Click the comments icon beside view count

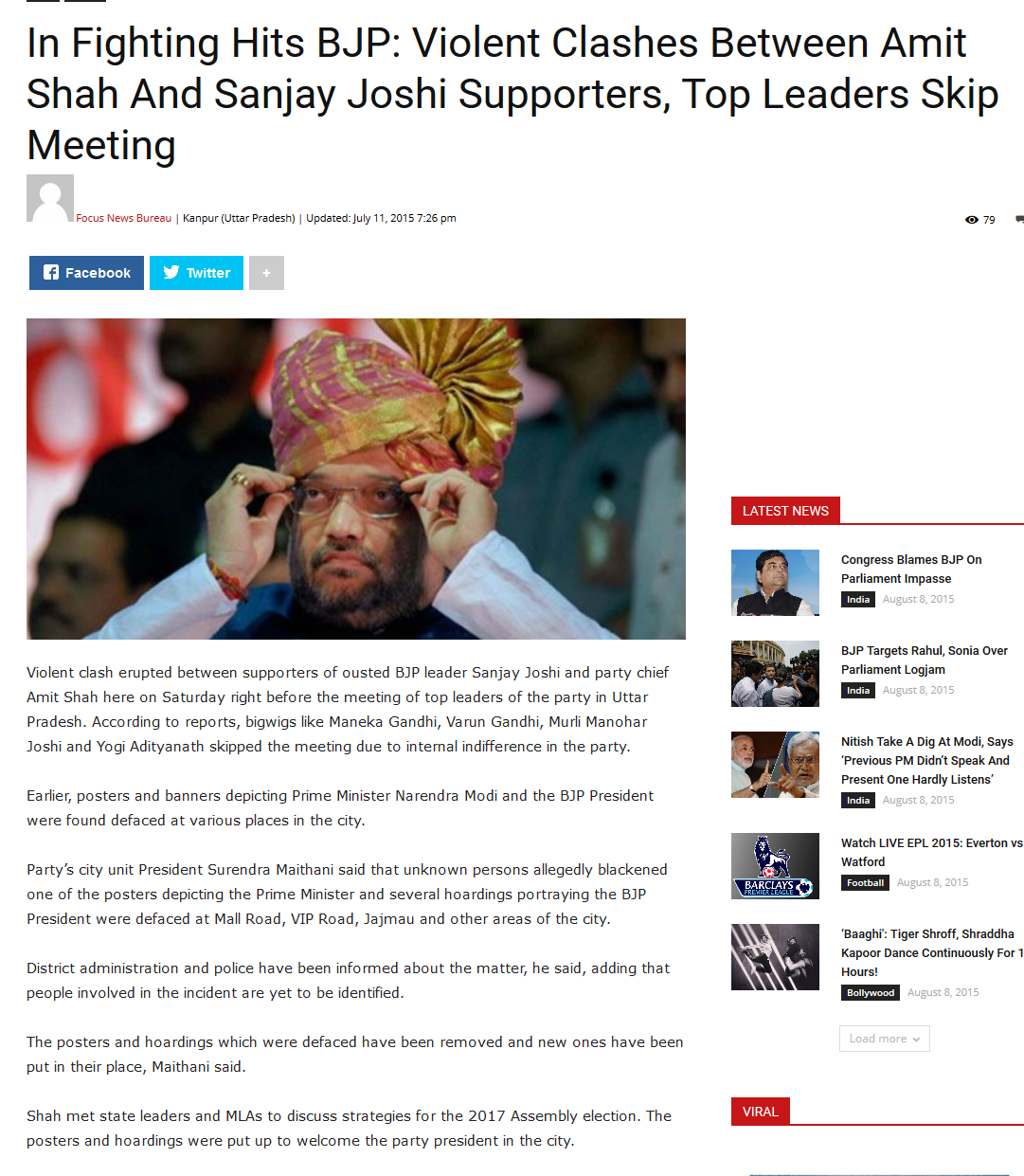coord(1019,220)
